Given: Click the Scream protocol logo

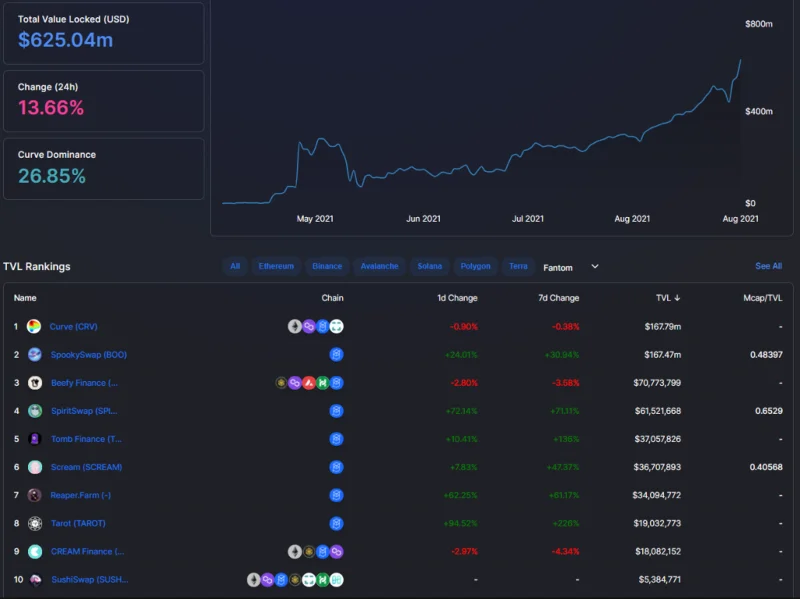Looking at the screenshot, I should point(35,467).
